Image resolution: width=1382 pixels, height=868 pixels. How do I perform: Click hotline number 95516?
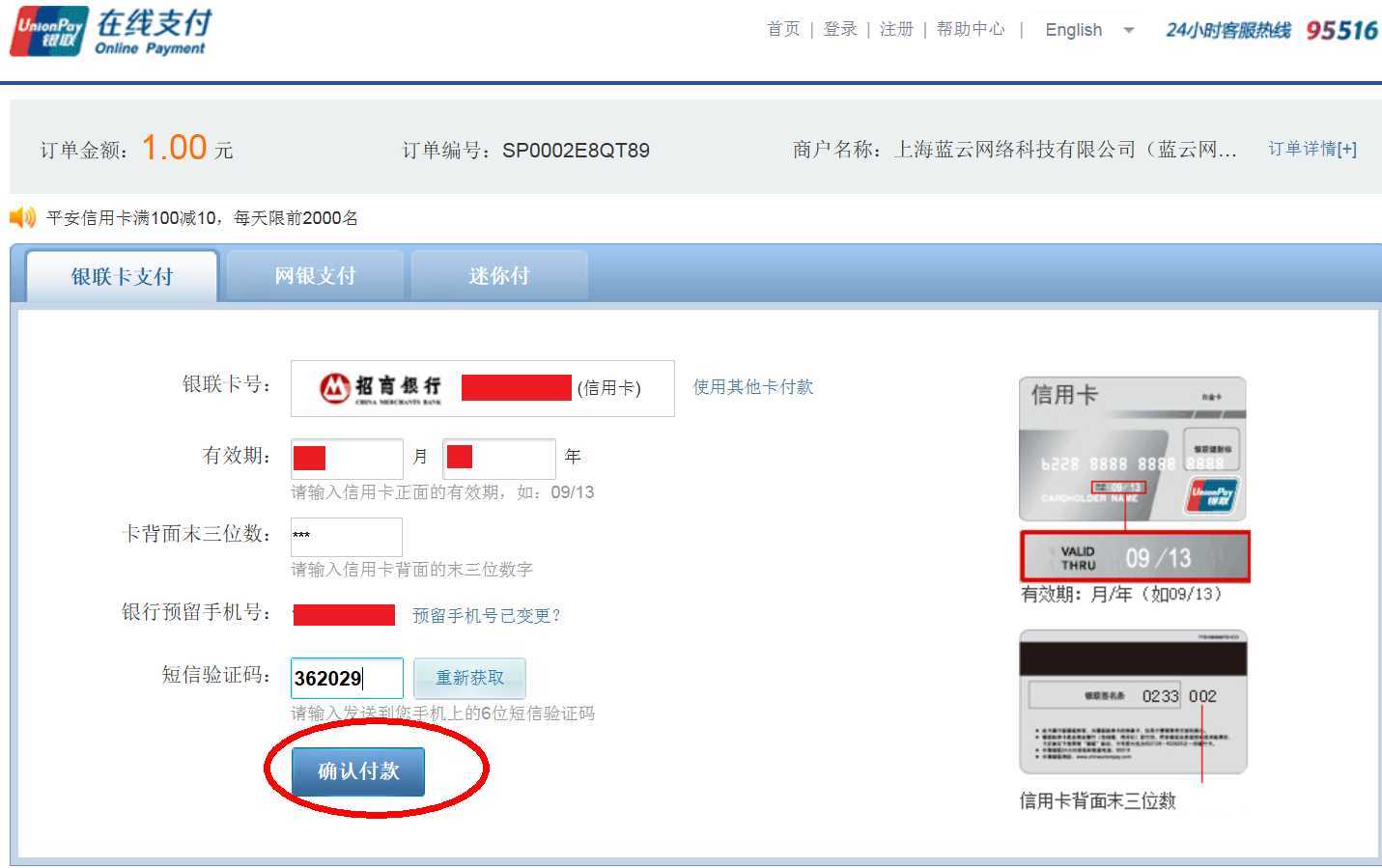(1341, 31)
